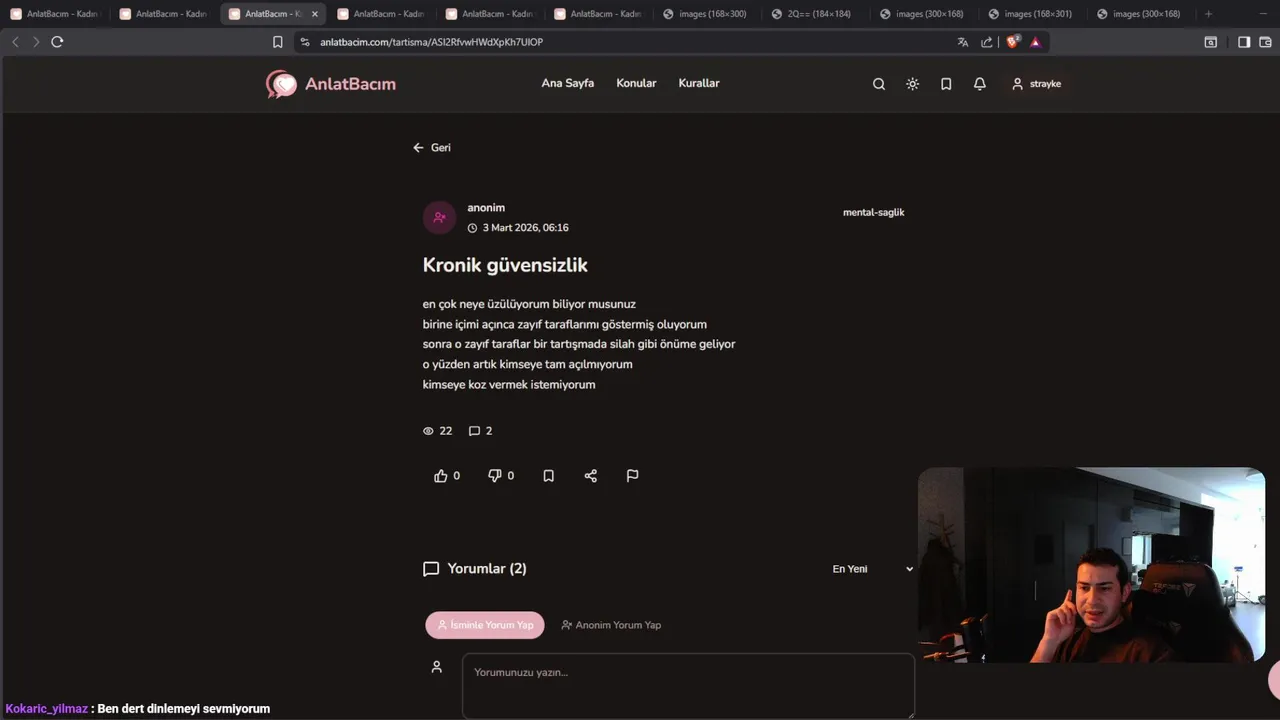
Task: Open the browser wallet icon
Action: [1265, 42]
